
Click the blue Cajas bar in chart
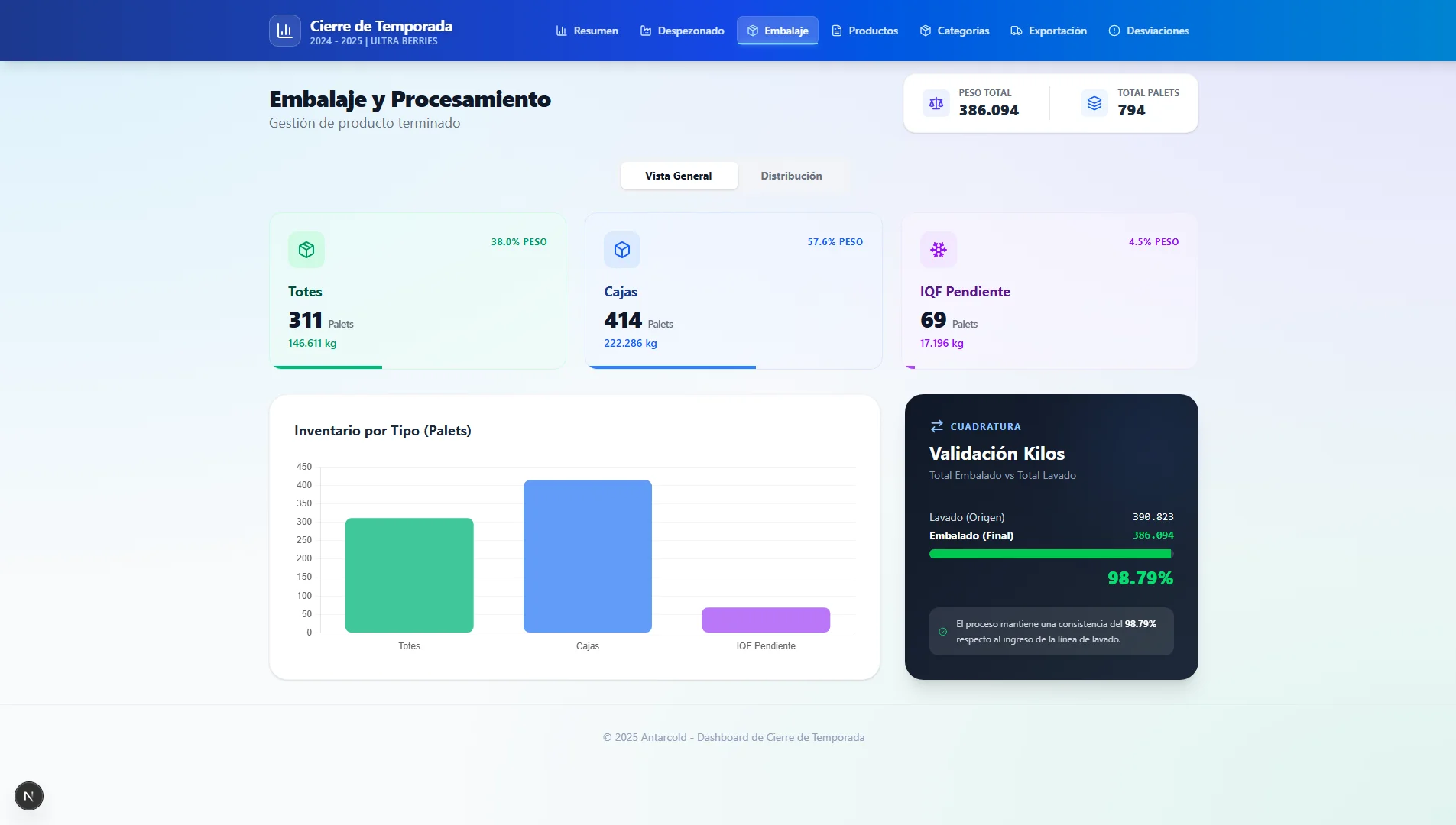(x=587, y=556)
